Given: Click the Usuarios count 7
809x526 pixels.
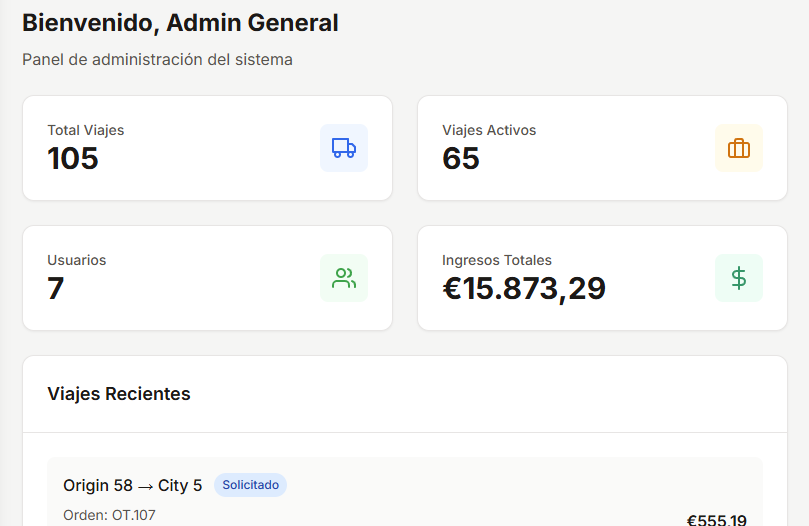Looking at the screenshot, I should point(56,288).
